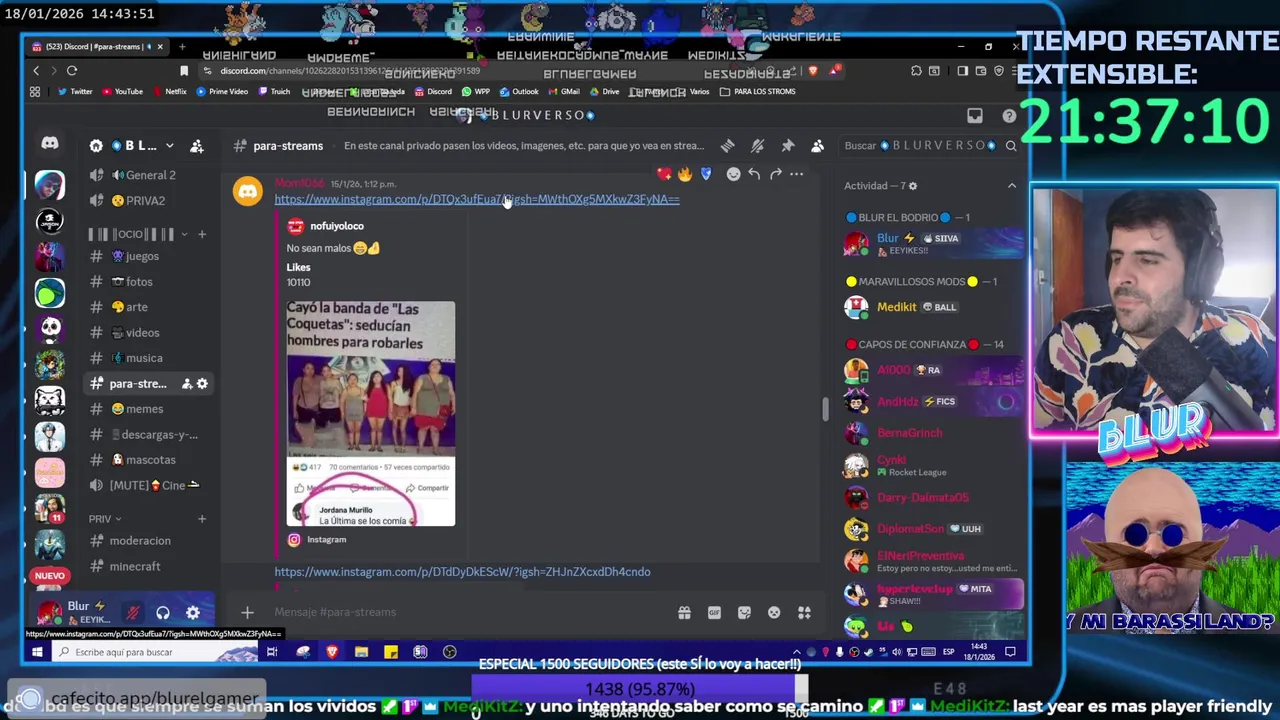Create invite for the para-streams channel
1280x720 pixels.
click(x=186, y=384)
